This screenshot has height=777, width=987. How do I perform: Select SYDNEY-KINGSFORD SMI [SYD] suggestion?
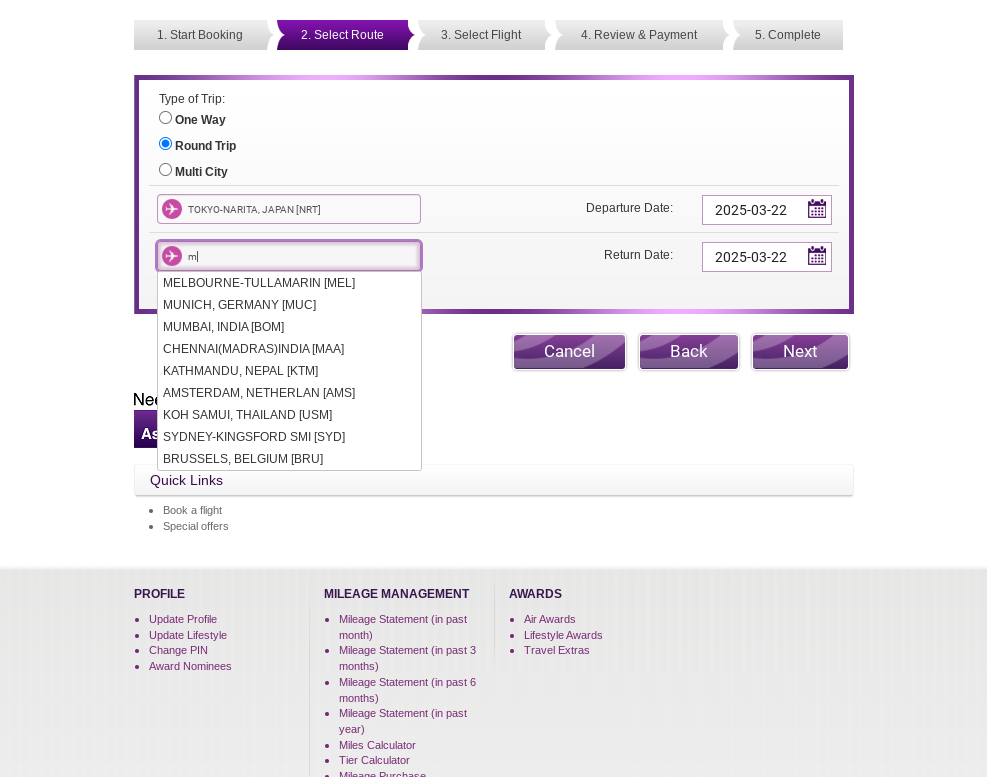(x=289, y=437)
